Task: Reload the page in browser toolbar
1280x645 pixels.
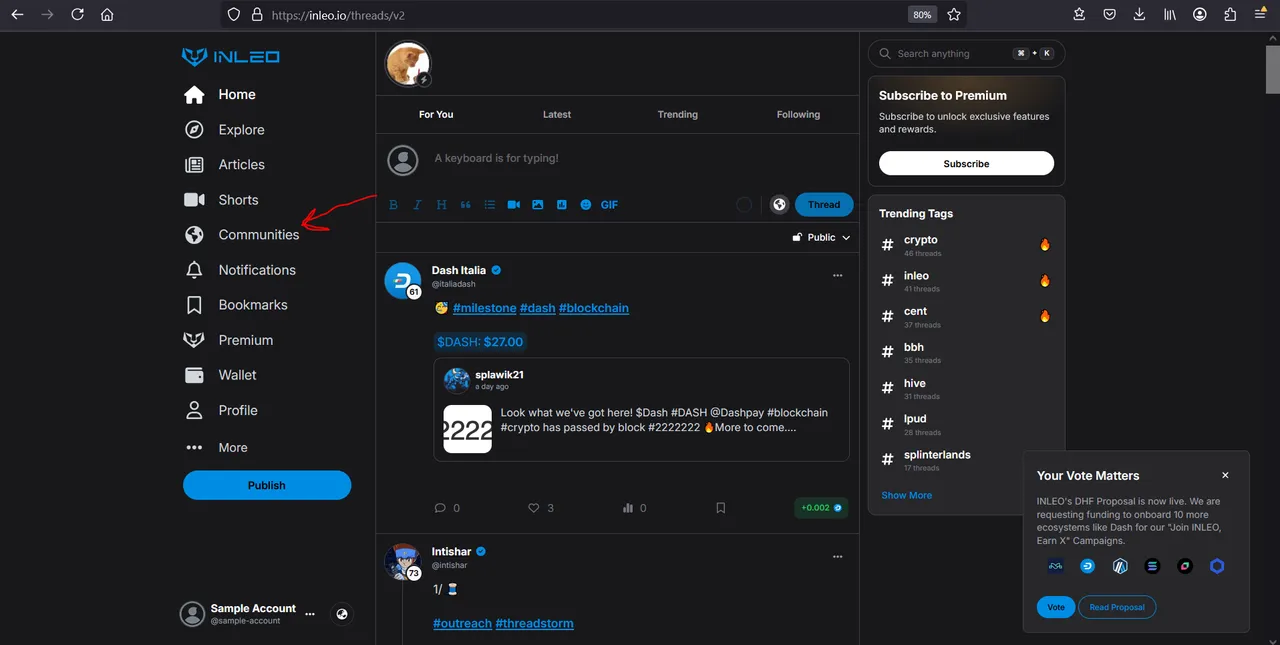Action: tap(78, 15)
